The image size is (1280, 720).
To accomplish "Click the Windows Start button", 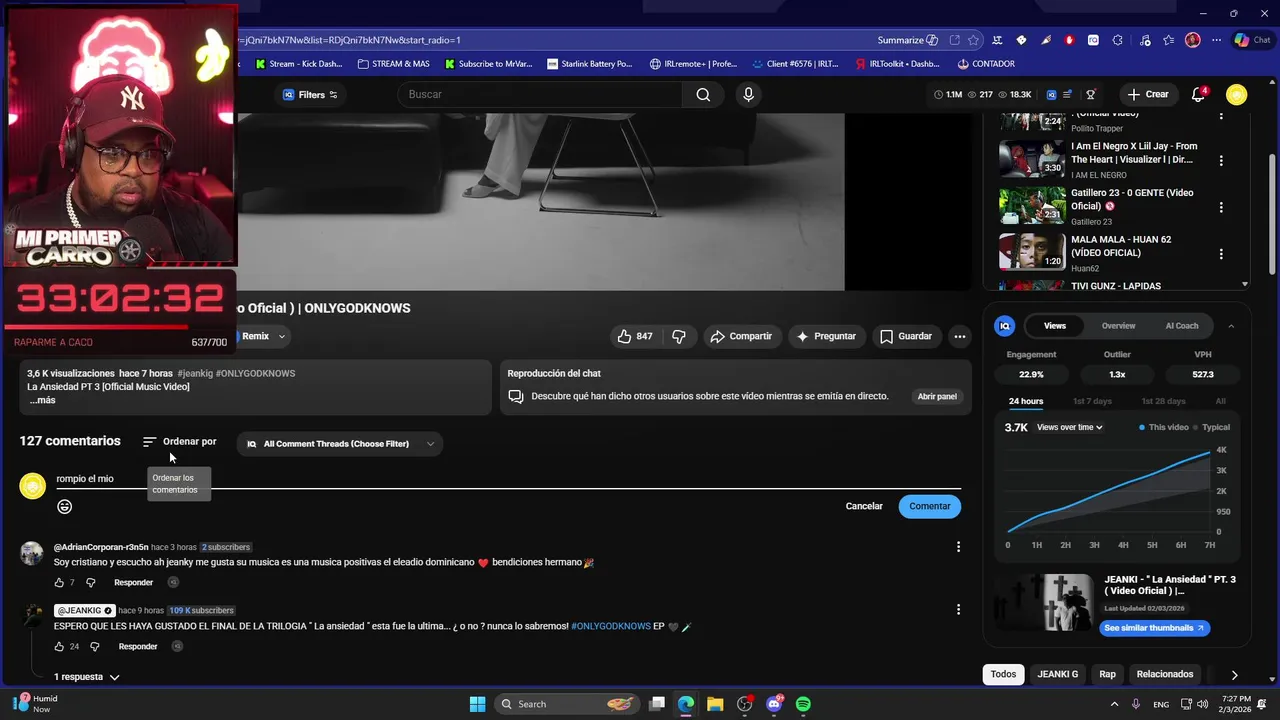I will [477, 704].
